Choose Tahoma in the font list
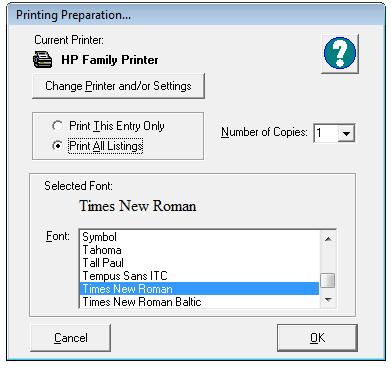 pyautogui.click(x=199, y=250)
